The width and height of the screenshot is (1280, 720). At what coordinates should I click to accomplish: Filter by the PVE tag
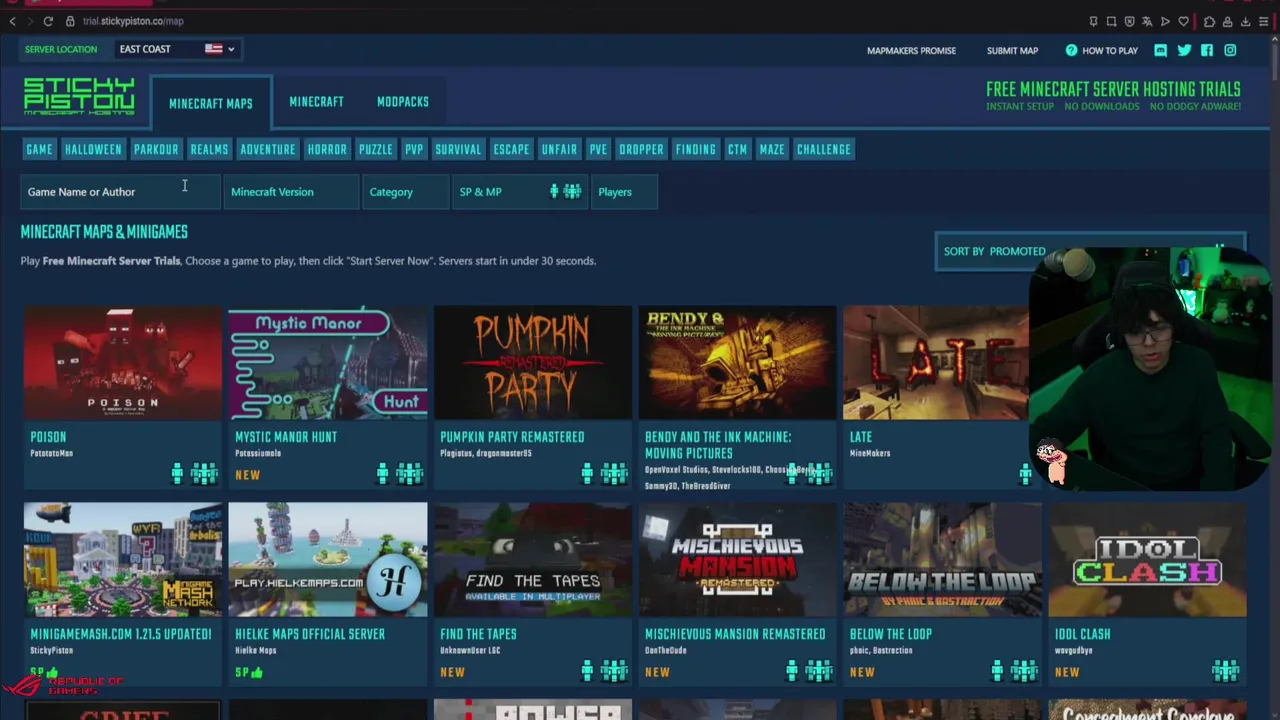(x=598, y=149)
